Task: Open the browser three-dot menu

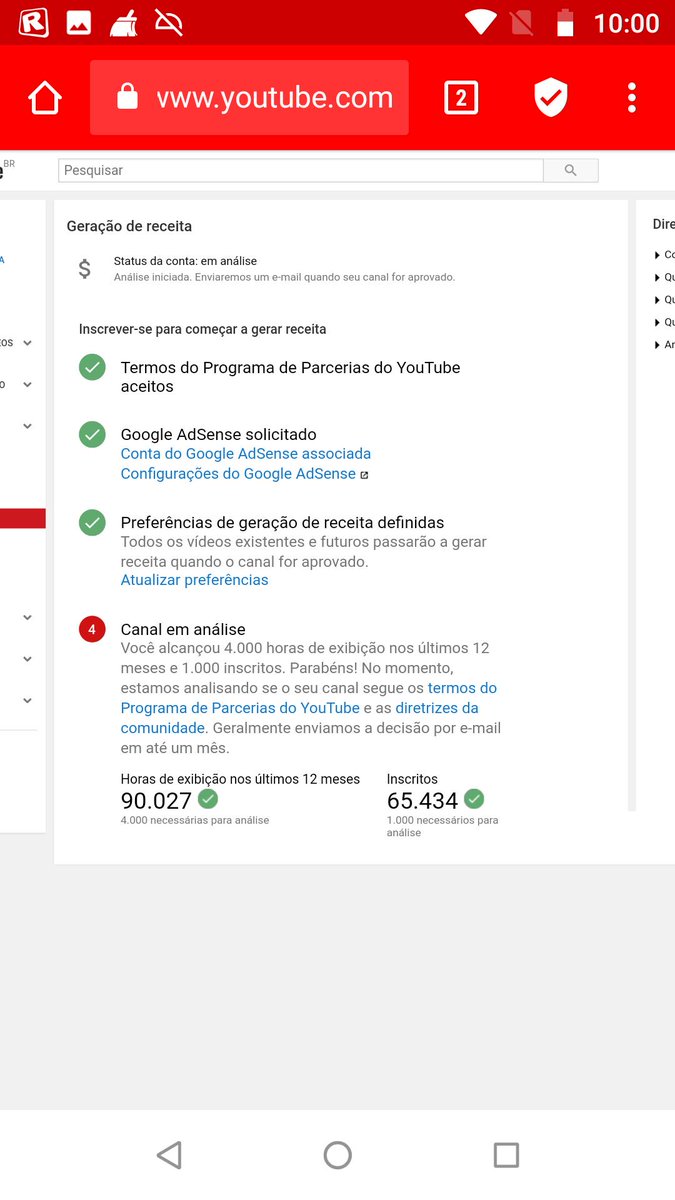Action: click(632, 97)
